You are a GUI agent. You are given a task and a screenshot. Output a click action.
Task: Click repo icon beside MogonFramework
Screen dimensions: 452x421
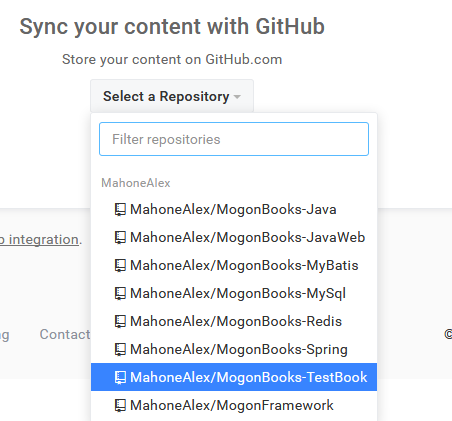[x=120, y=406]
